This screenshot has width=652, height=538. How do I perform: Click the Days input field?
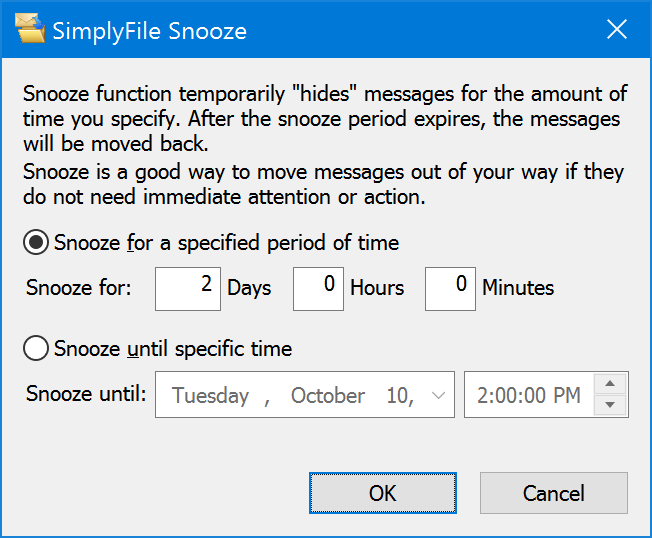(188, 289)
